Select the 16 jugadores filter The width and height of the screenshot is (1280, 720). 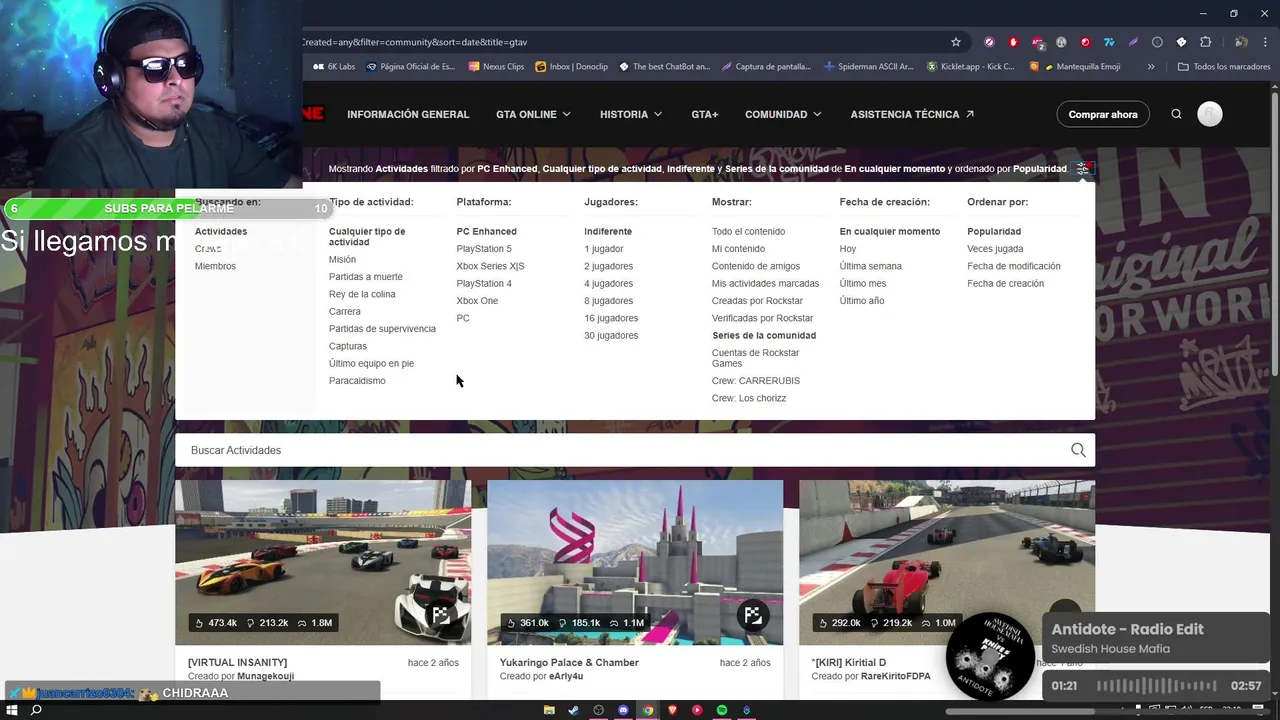[611, 318]
